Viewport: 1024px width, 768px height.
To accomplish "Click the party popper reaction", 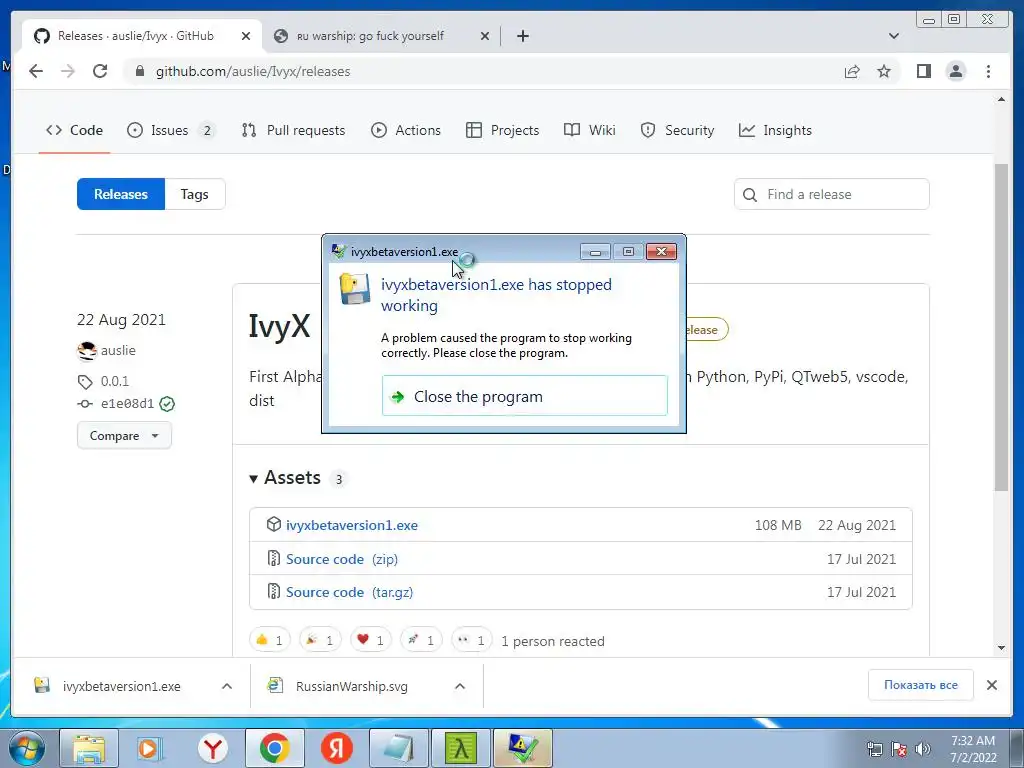I will point(320,640).
